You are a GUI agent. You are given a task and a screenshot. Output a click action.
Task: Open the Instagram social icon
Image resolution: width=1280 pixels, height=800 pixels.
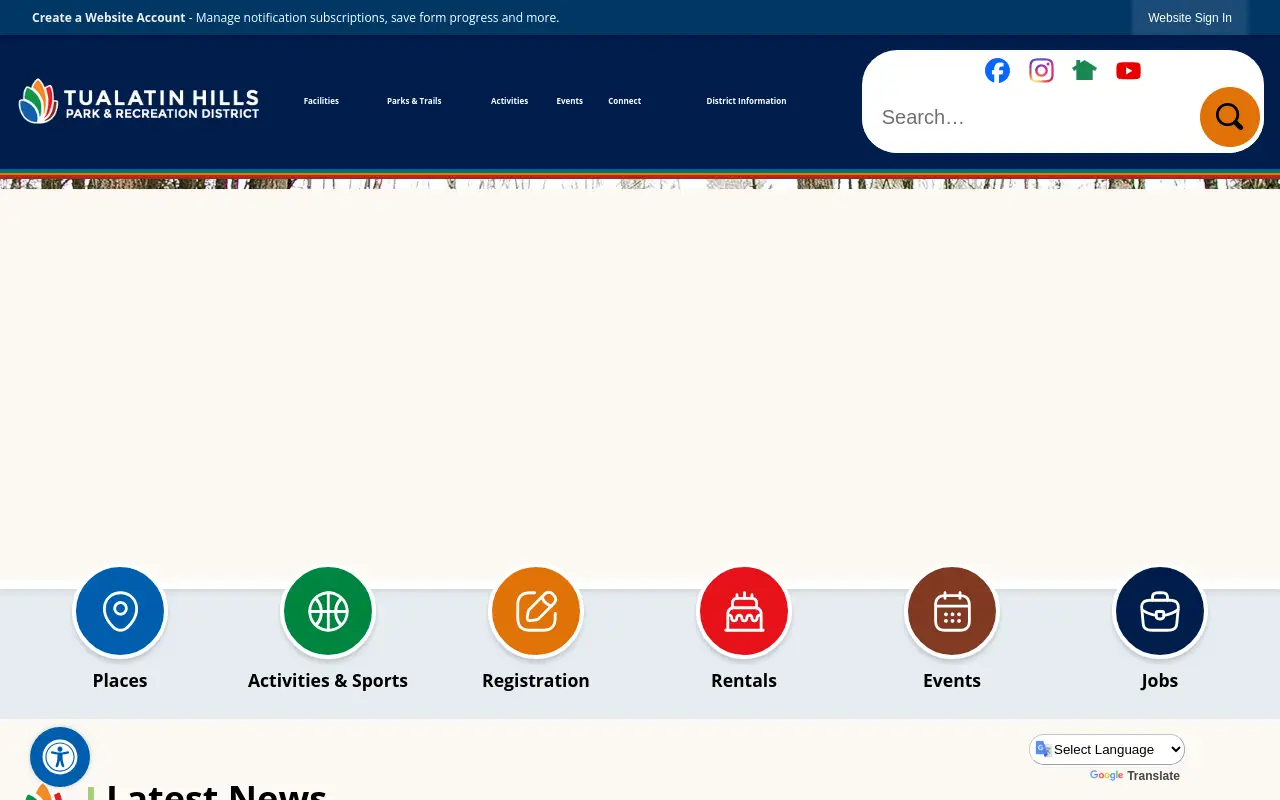1041,70
